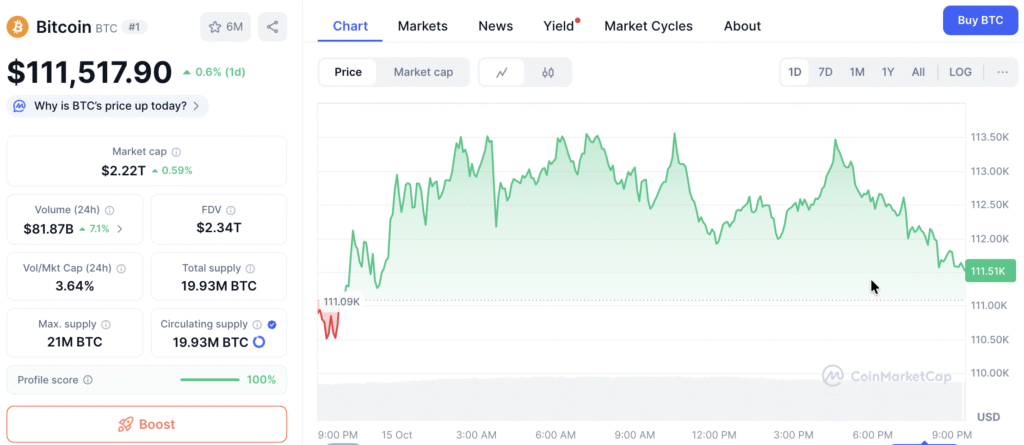Open the Market Cycles tab
The height and width of the screenshot is (445, 1024).
tap(648, 26)
